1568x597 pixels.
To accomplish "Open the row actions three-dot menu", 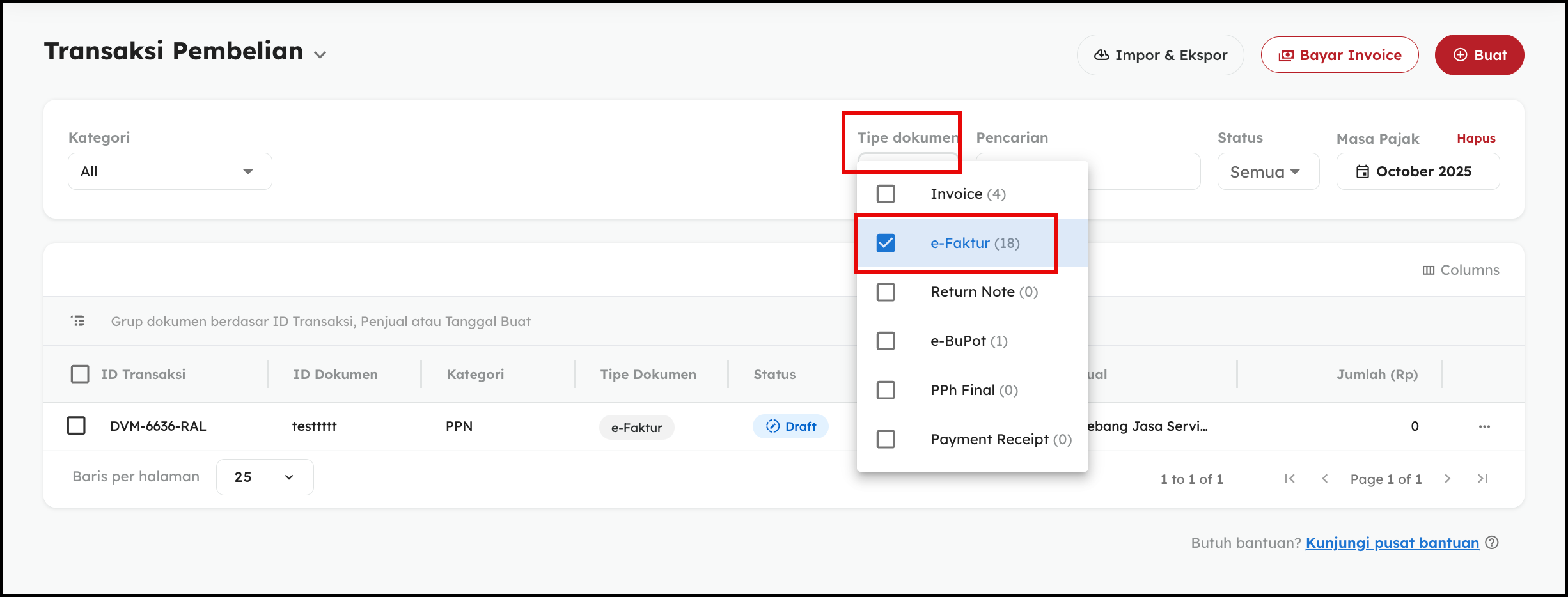I will [x=1484, y=426].
